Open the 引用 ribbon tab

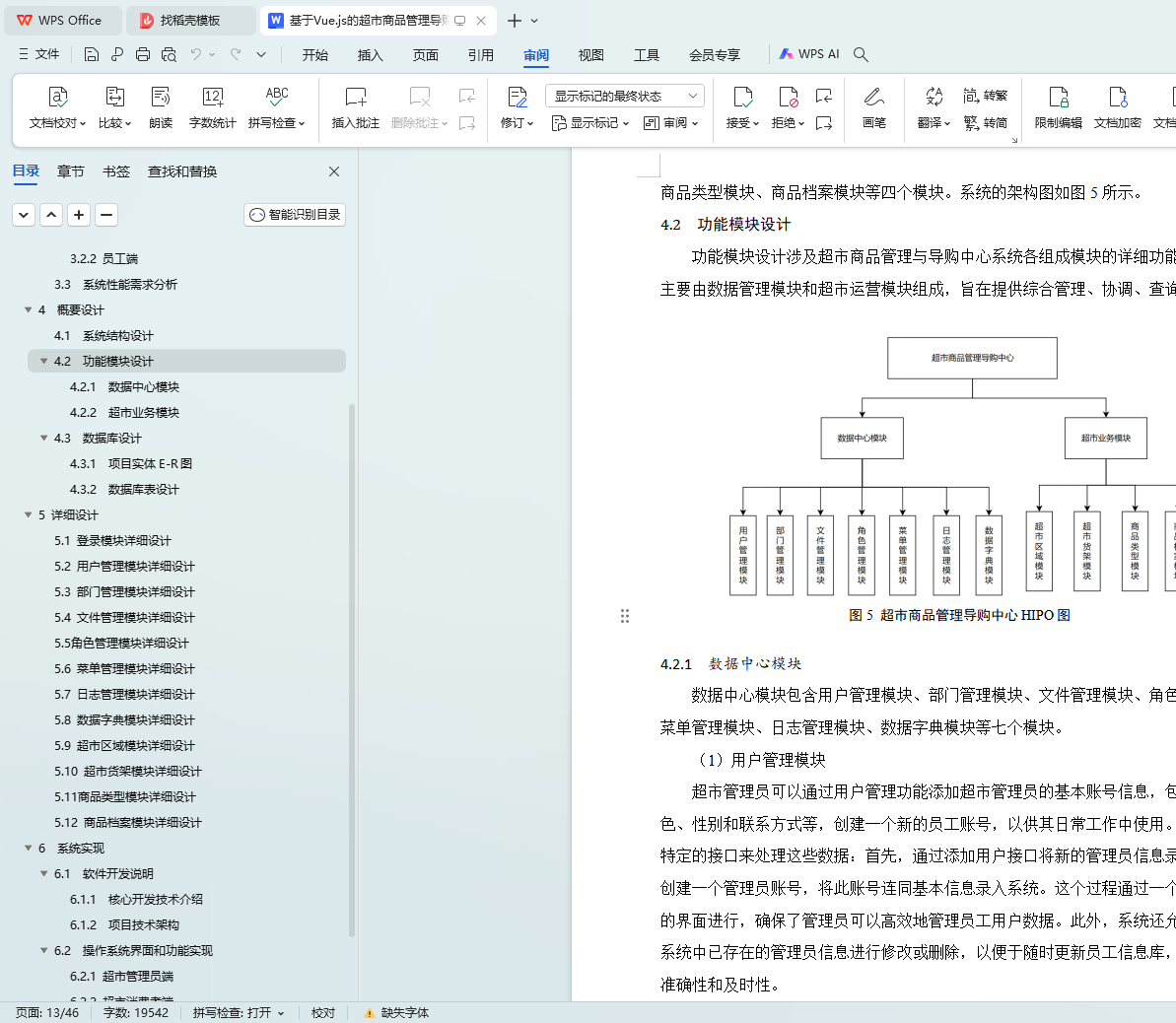click(x=481, y=55)
